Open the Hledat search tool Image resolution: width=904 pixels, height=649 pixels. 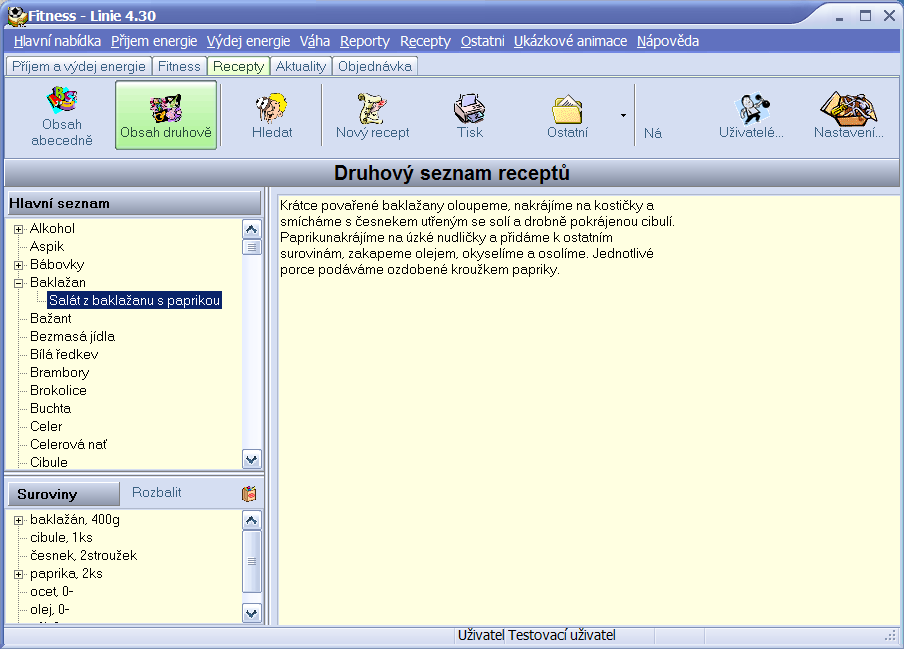272,115
